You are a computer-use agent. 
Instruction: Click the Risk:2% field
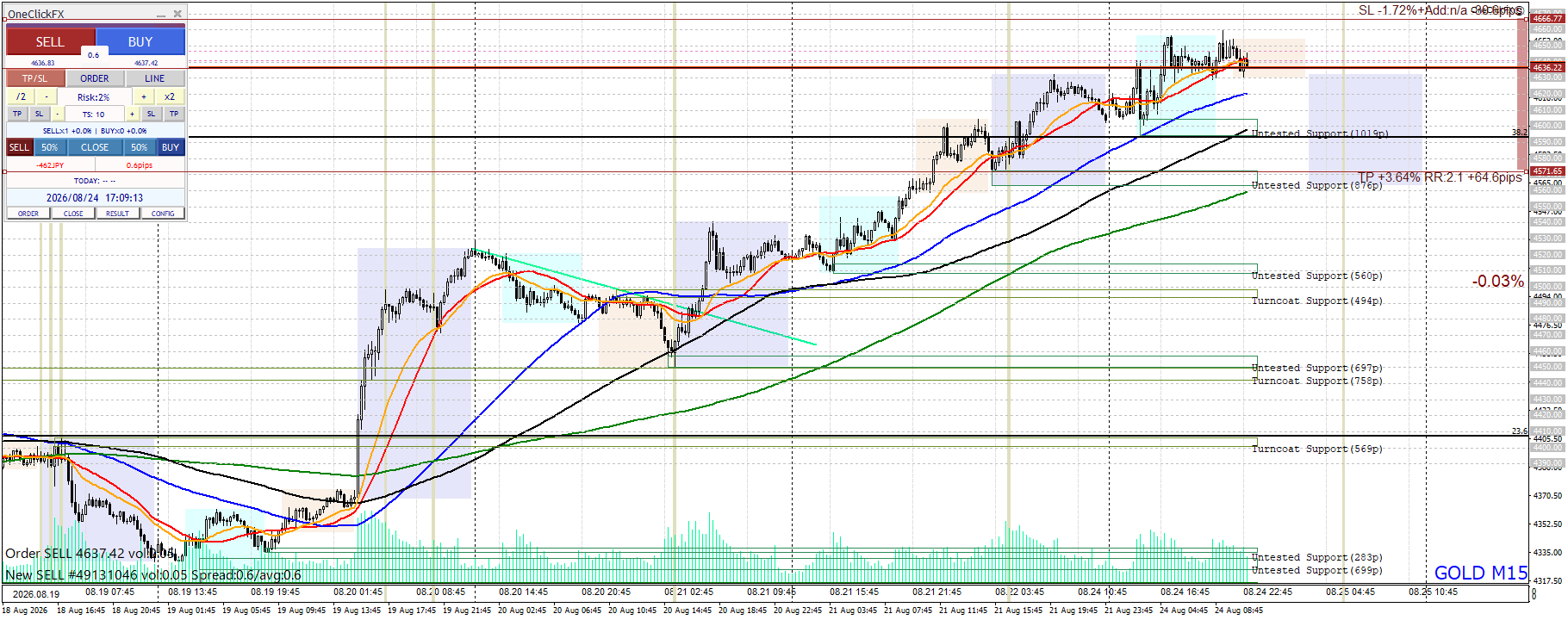tap(94, 97)
